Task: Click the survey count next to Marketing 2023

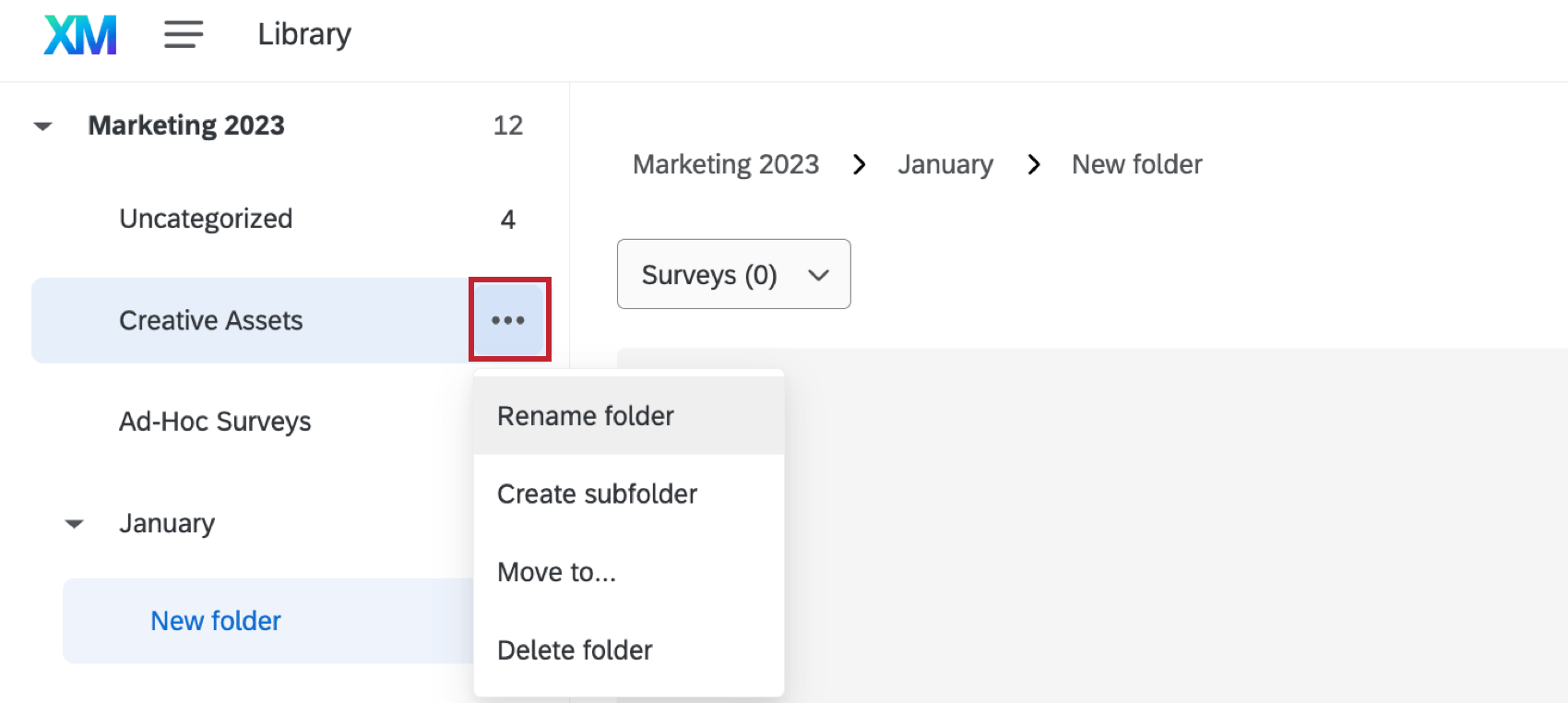Action: [508, 125]
